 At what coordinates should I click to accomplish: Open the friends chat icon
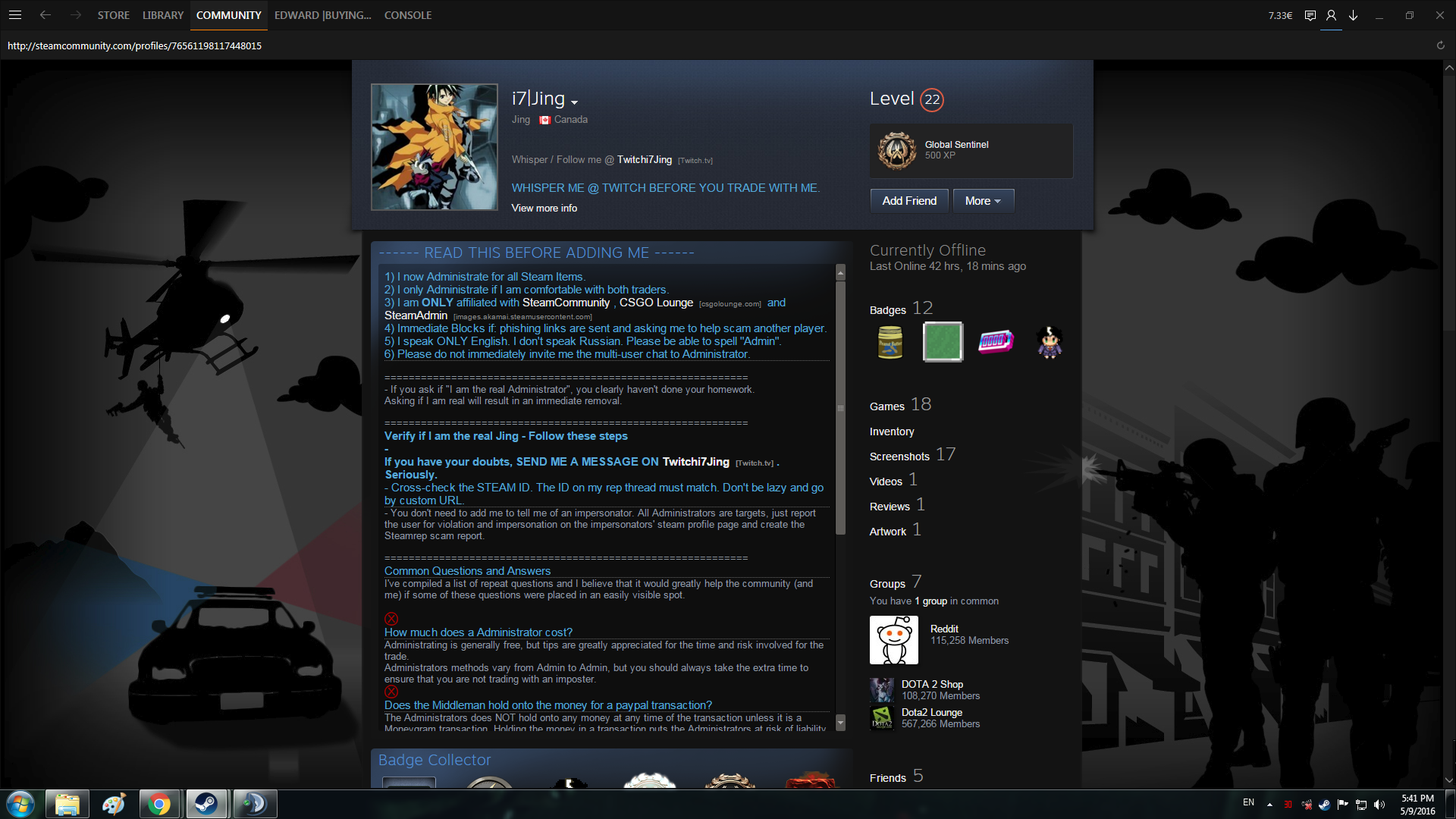click(1310, 15)
